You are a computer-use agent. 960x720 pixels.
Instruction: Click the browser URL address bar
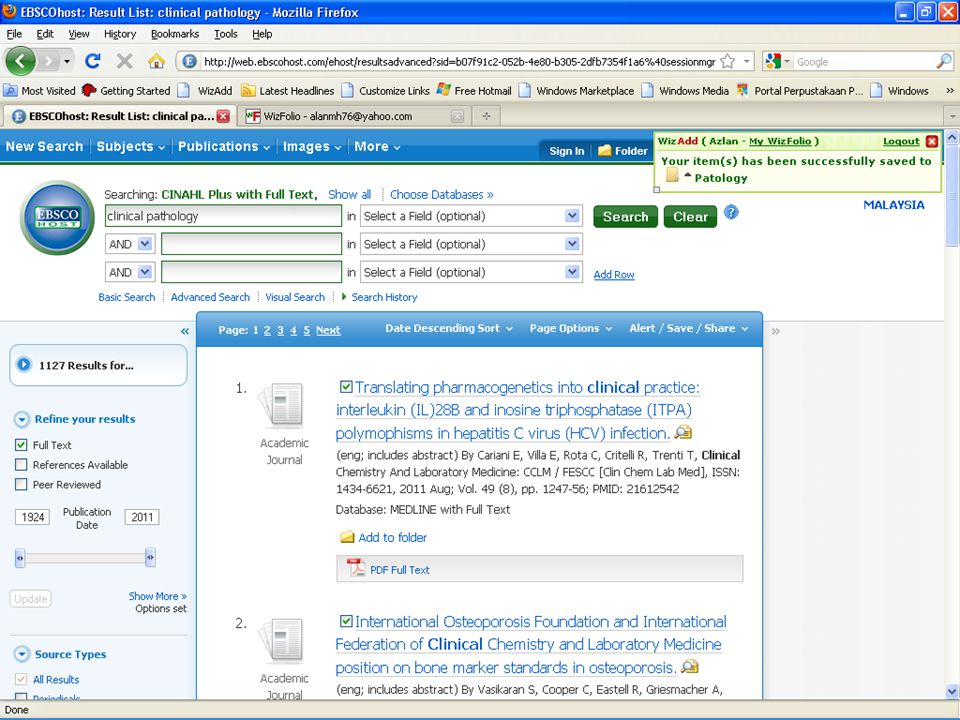point(459,61)
